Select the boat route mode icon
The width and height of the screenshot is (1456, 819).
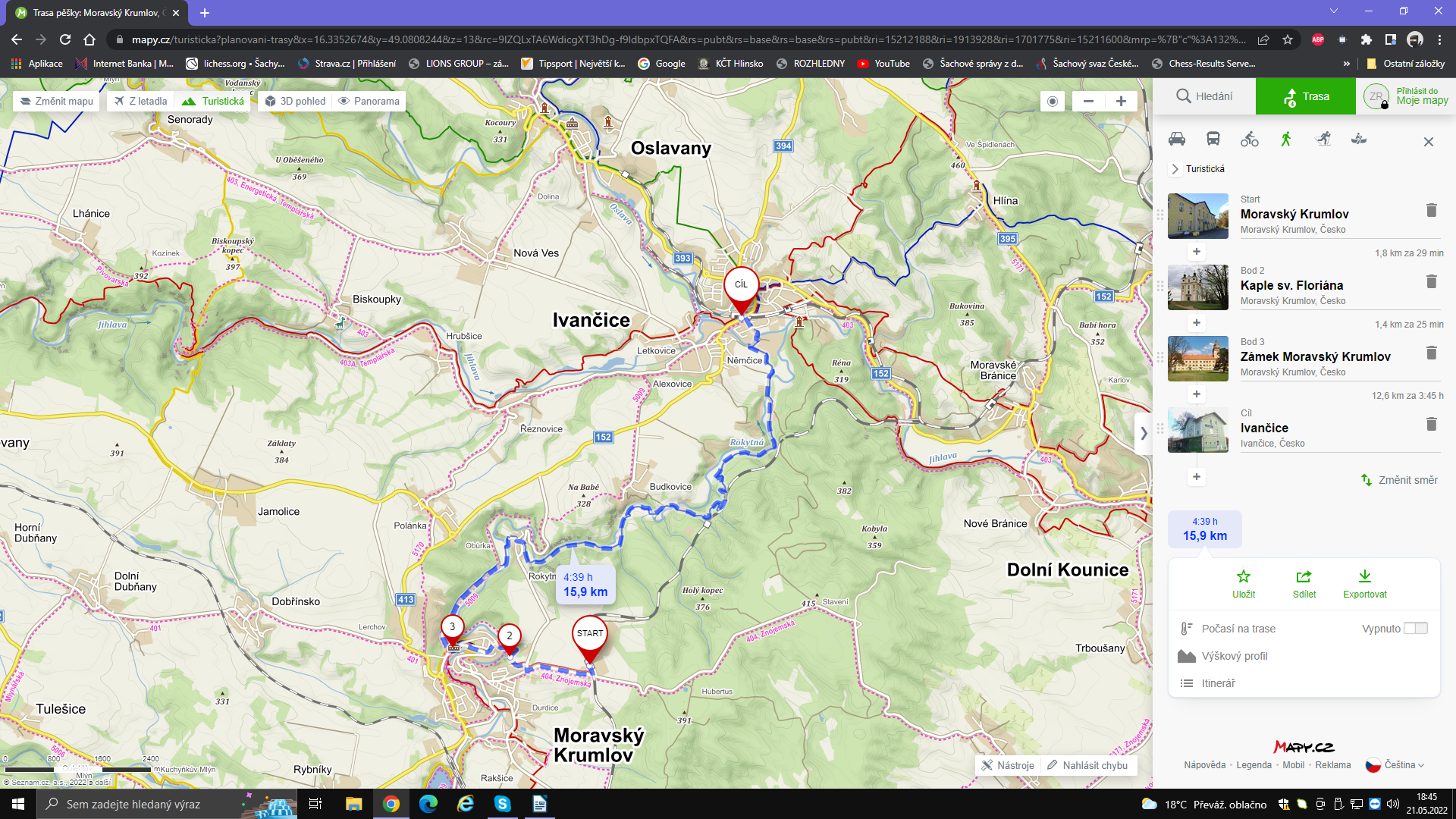(x=1359, y=139)
